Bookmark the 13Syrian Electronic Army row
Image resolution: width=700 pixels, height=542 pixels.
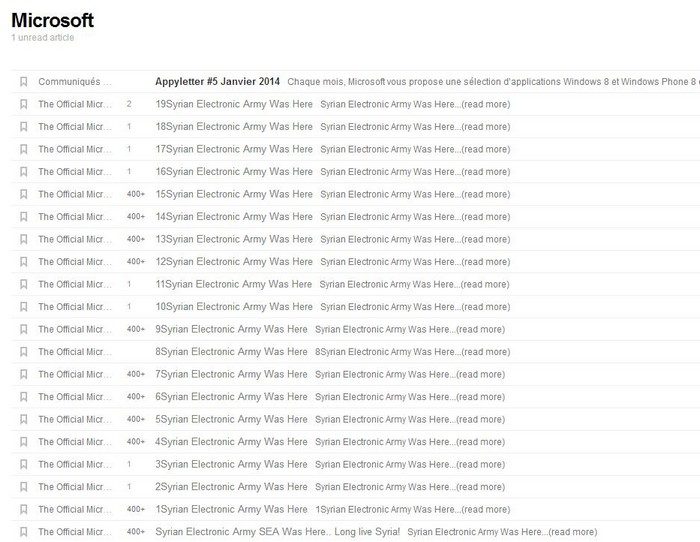pos(24,239)
